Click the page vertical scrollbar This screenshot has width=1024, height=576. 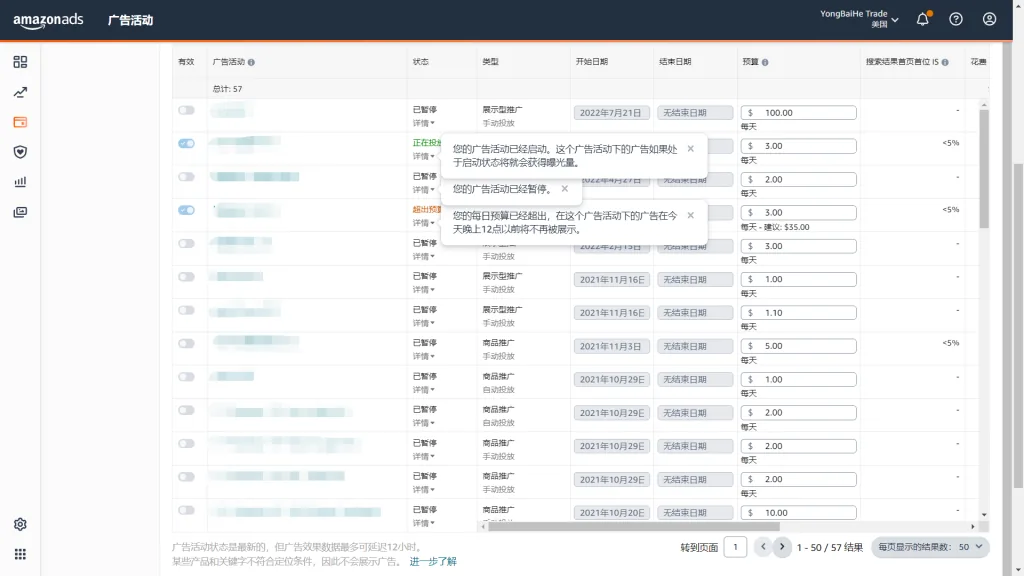[1018, 325]
